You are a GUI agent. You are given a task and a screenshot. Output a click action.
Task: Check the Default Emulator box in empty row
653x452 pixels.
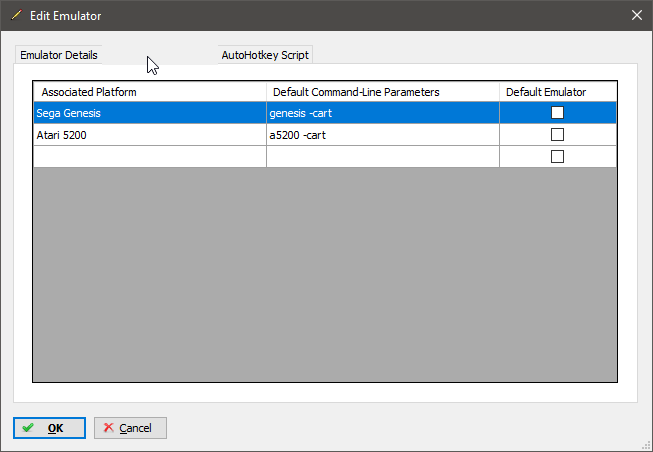[557, 157]
